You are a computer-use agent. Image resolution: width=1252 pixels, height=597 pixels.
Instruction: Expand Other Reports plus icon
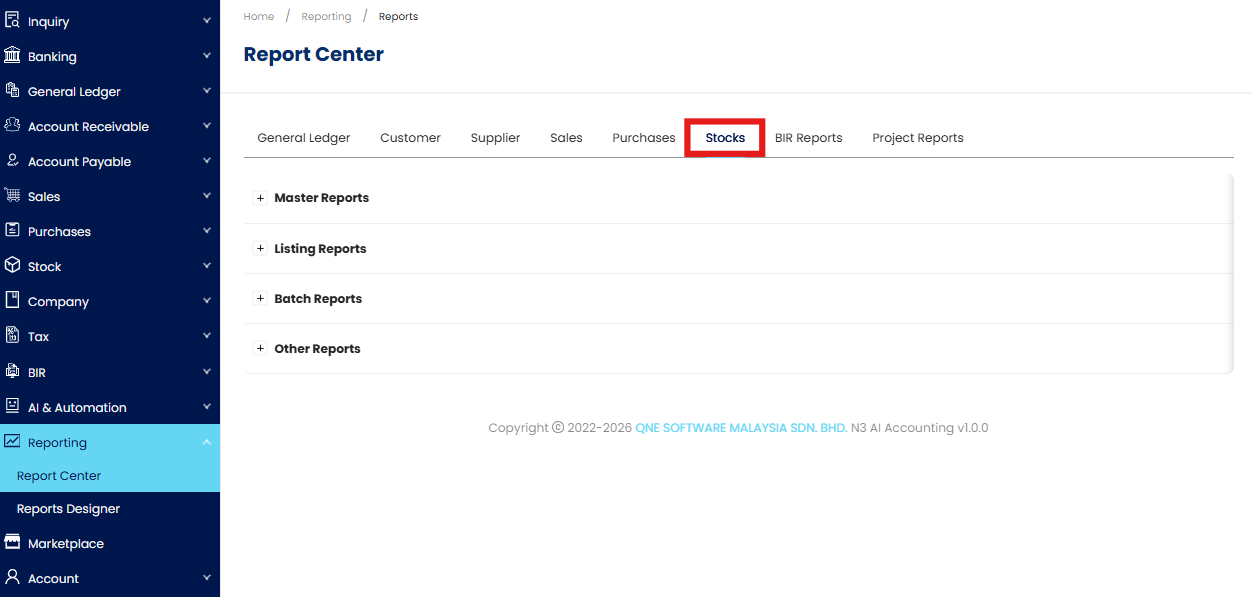tap(261, 348)
